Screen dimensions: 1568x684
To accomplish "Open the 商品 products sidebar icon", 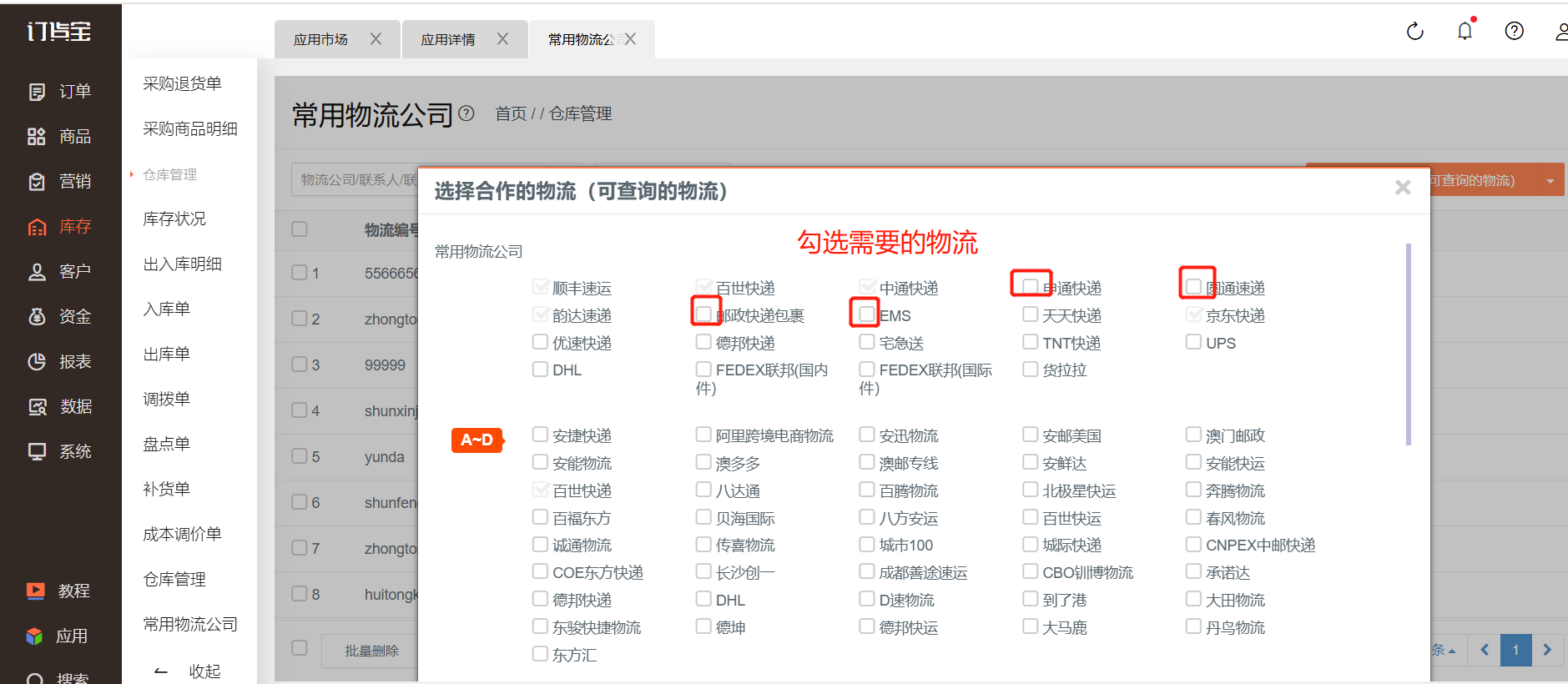I will [x=37, y=137].
